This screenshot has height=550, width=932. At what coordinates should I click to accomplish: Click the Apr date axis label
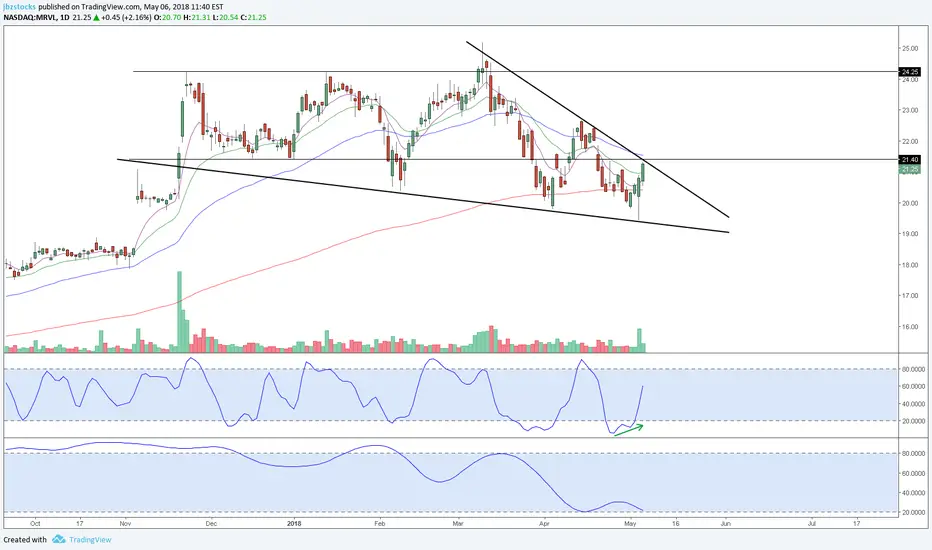click(544, 524)
